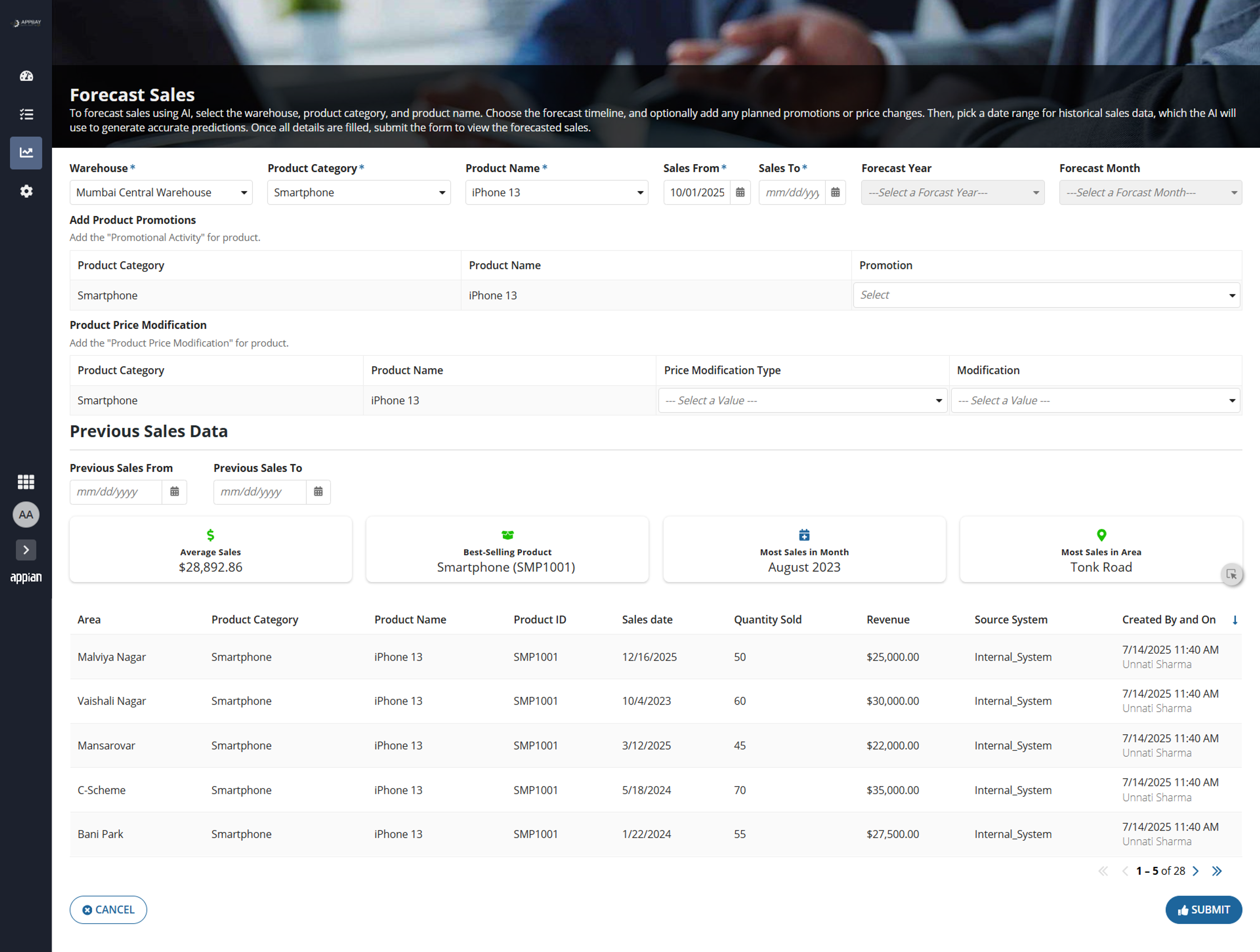The image size is (1260, 952).
Task: Click the Sales To date field
Action: click(x=792, y=193)
